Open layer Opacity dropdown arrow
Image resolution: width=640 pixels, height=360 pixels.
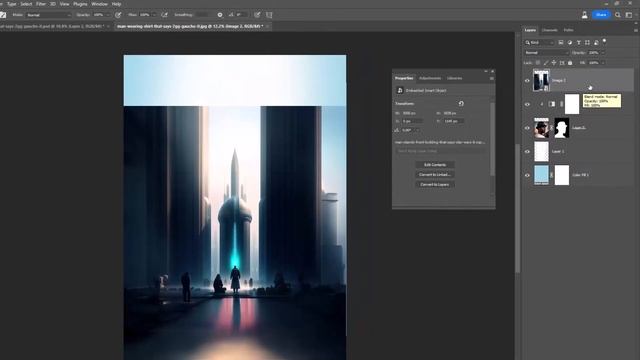click(603, 53)
